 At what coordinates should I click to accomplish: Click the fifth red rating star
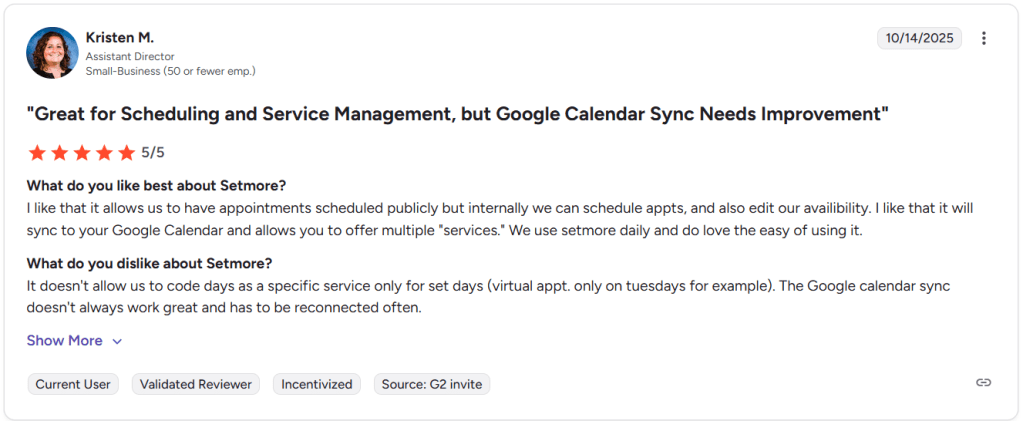126,153
